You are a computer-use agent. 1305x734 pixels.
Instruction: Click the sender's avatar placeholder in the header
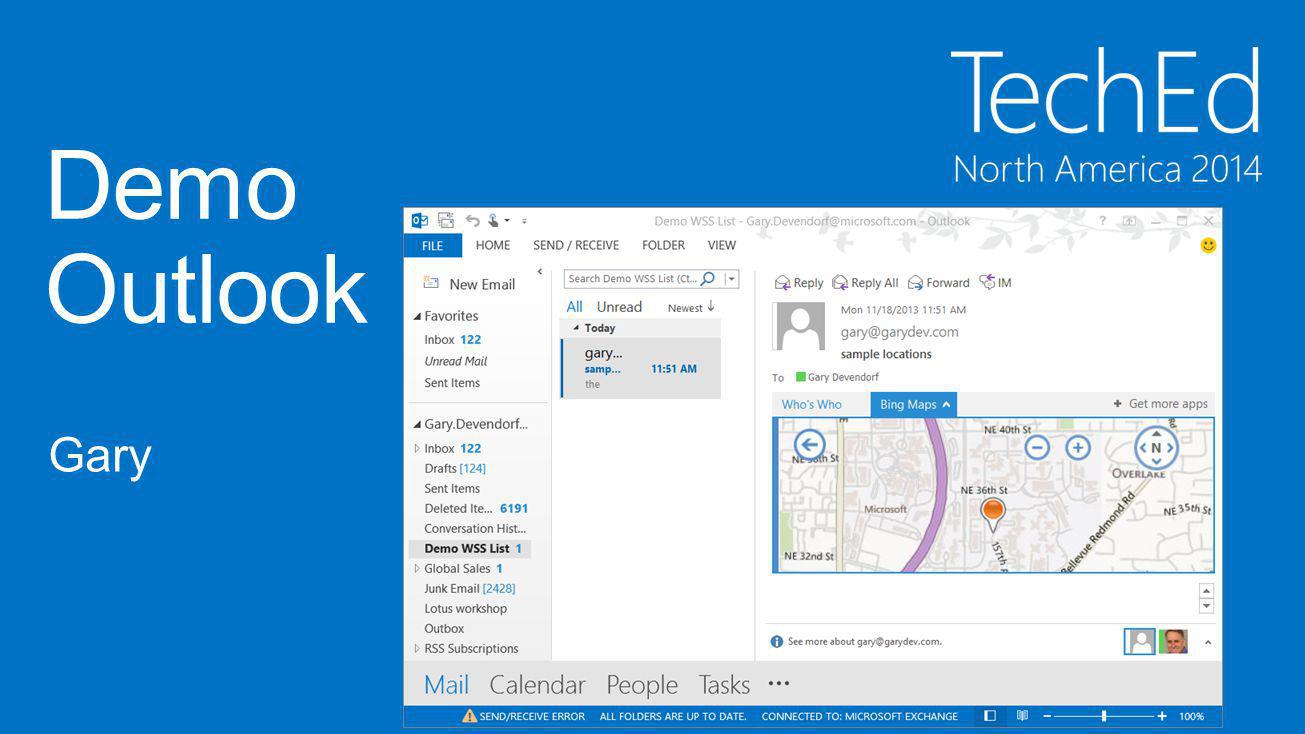click(798, 327)
